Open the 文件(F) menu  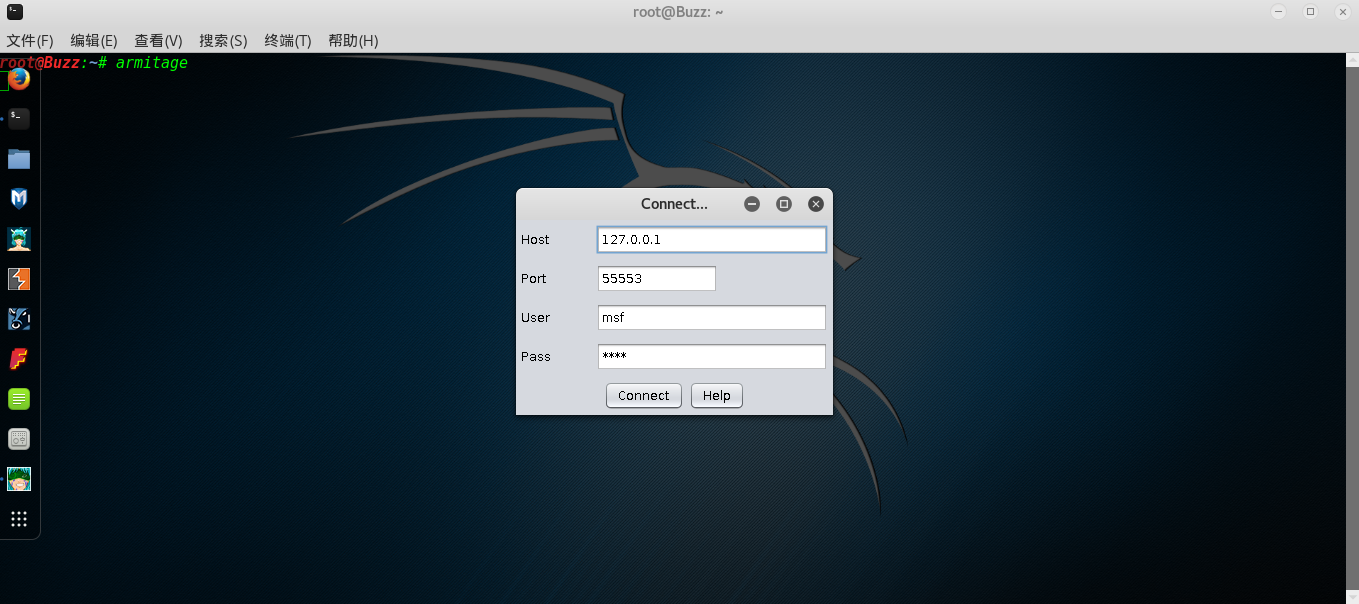tap(30, 41)
